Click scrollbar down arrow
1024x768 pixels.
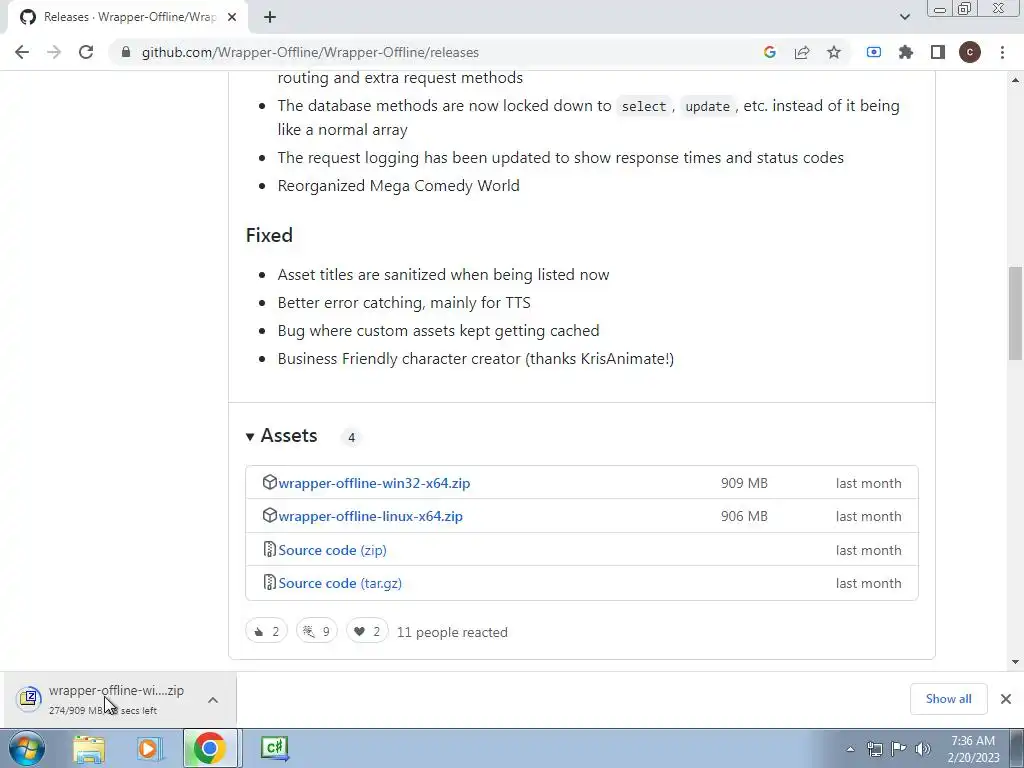click(1015, 662)
